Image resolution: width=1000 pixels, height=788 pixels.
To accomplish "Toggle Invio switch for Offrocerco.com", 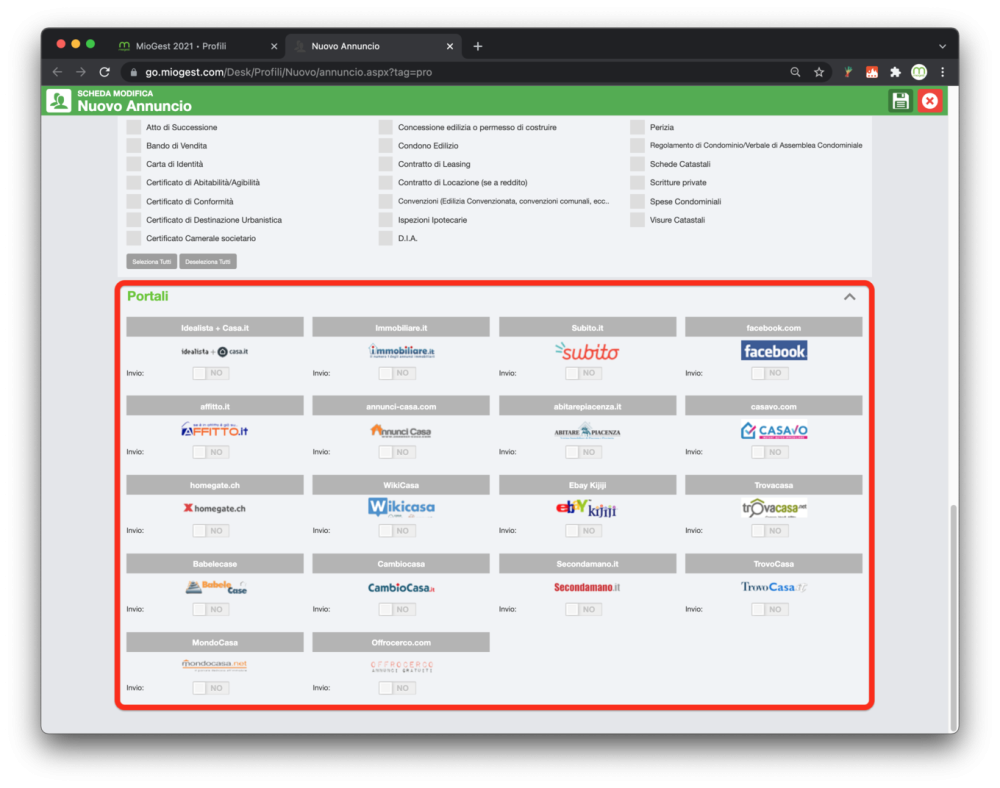I will [x=397, y=688].
